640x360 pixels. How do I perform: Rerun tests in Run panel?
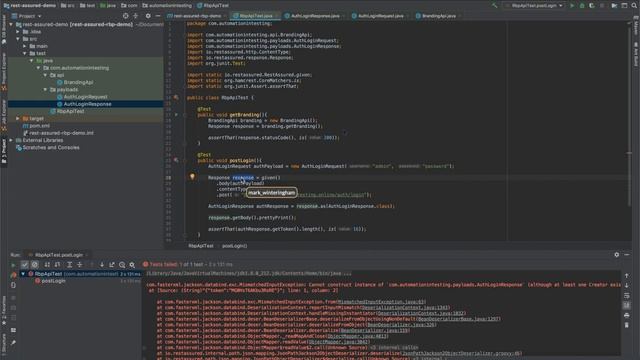pos(13,265)
